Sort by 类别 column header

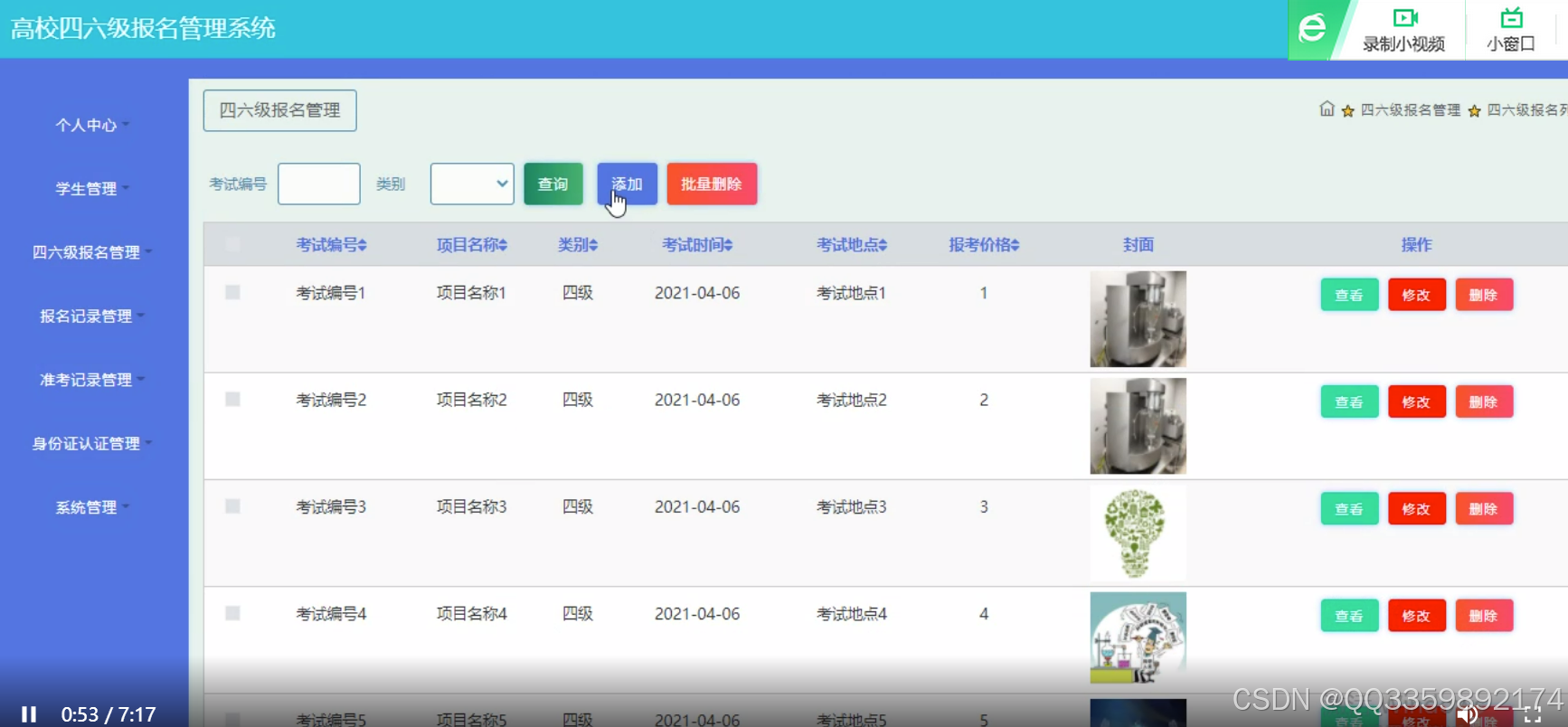pos(578,244)
